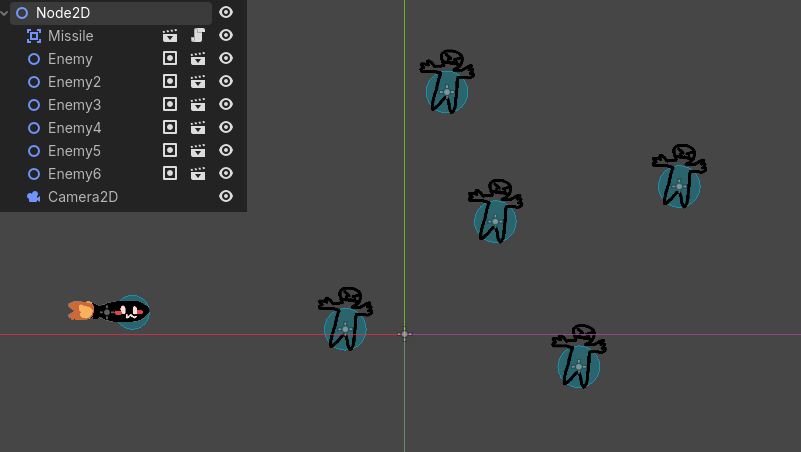Select Enemy5 in the scene tree
This screenshot has width=801, height=452.
pyautogui.click(x=74, y=151)
